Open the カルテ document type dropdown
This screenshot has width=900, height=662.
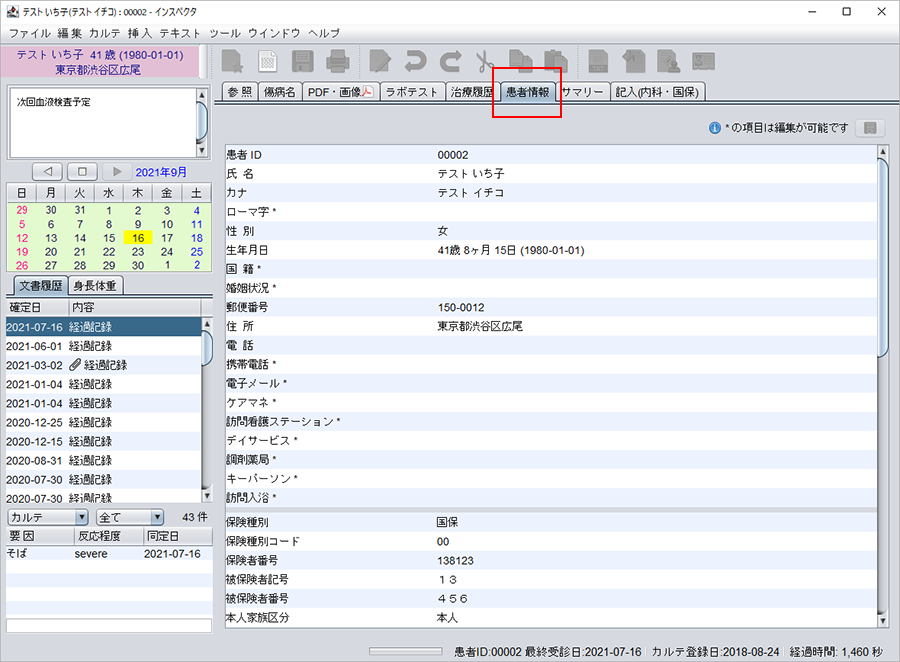(48, 517)
